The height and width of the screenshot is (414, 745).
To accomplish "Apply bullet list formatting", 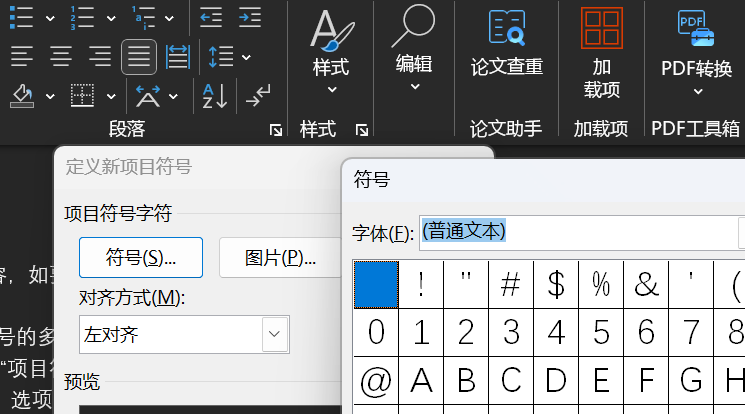I will pyautogui.click(x=21, y=18).
